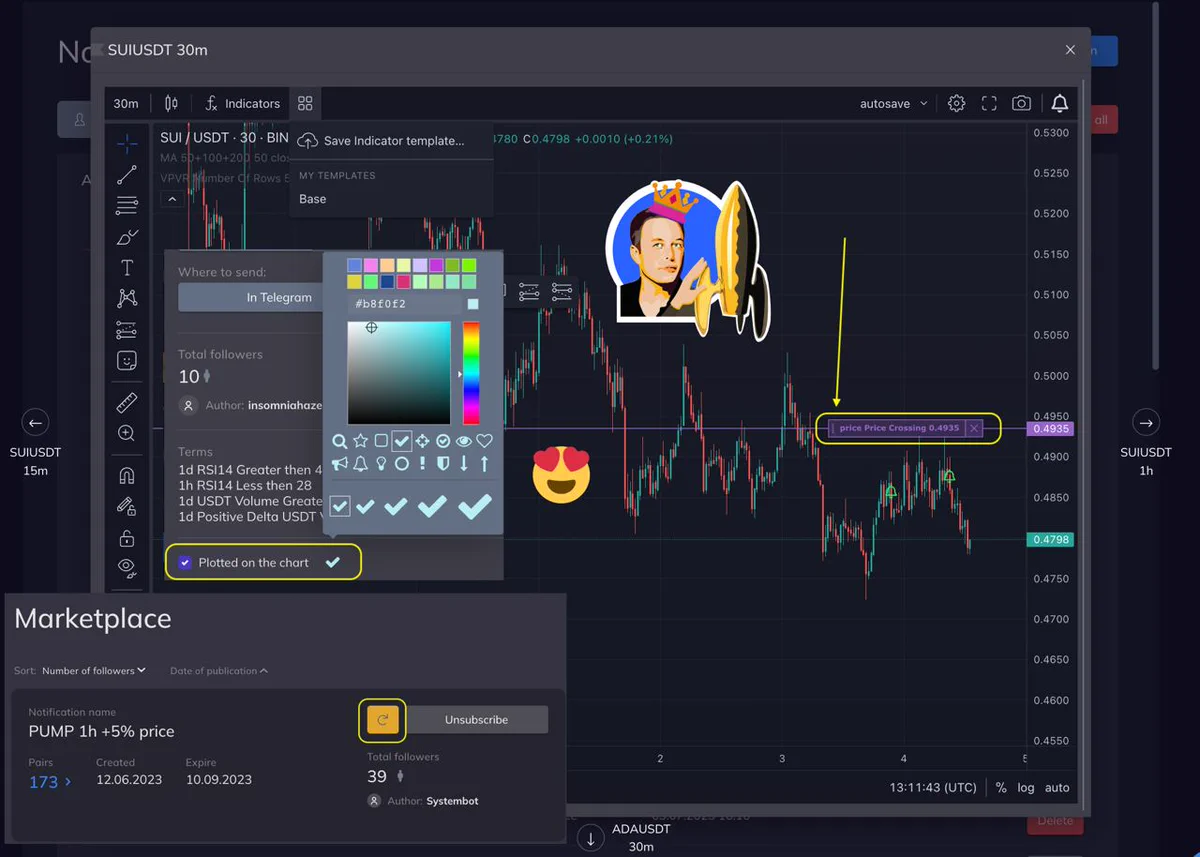Open the checkmark icon style picker
The image size is (1200, 857).
pos(333,563)
